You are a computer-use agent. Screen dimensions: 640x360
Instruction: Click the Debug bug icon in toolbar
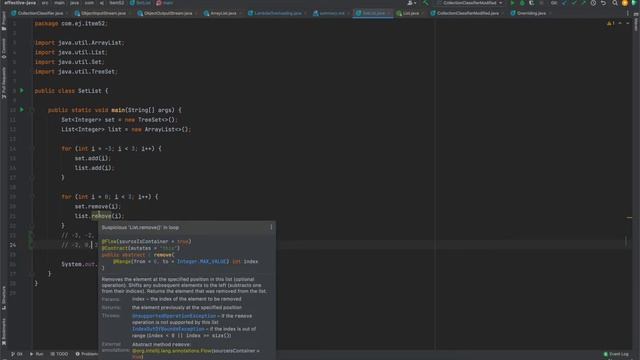(x=522, y=3)
